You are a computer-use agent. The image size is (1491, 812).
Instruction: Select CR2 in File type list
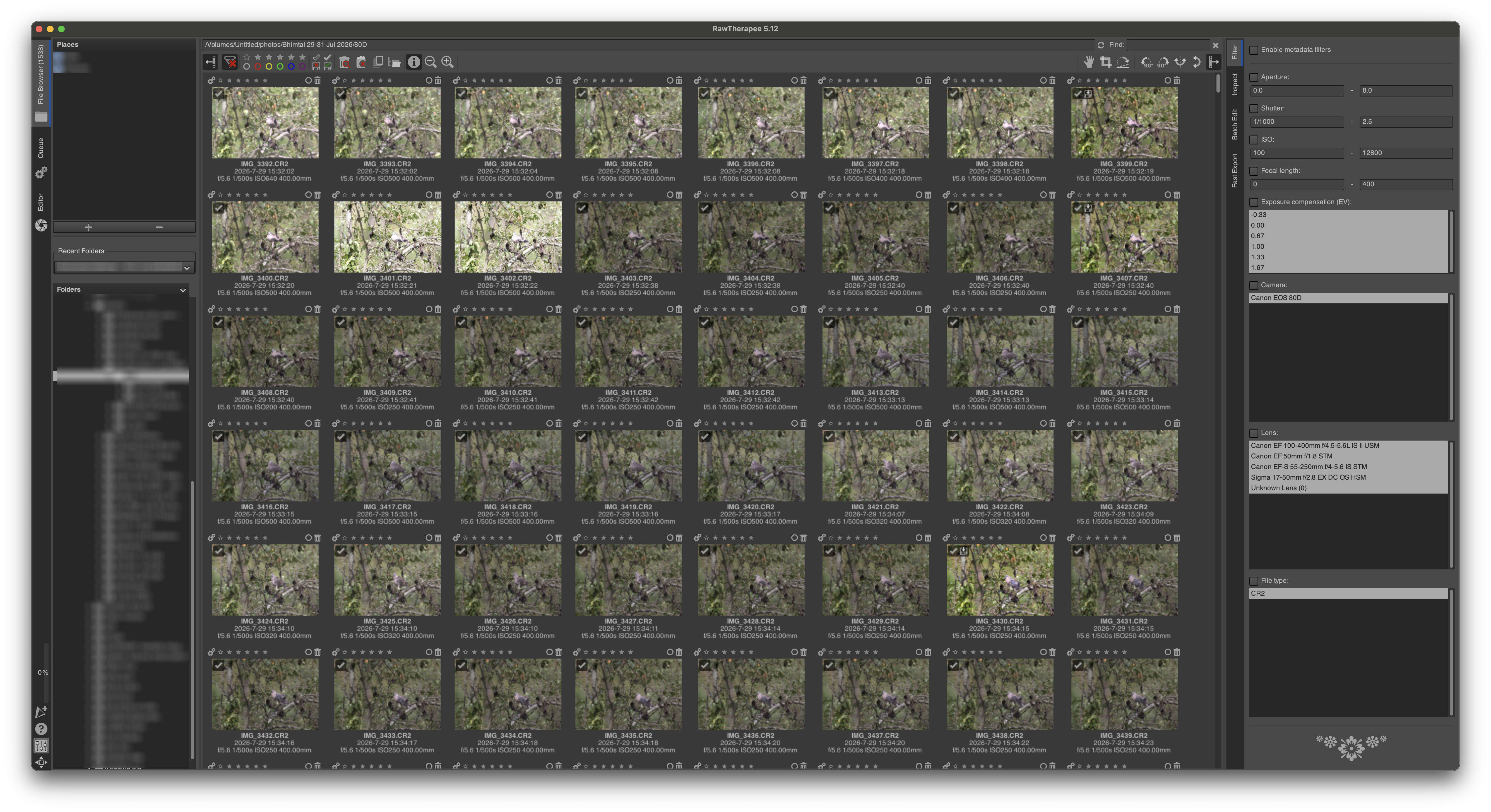[x=1348, y=593]
